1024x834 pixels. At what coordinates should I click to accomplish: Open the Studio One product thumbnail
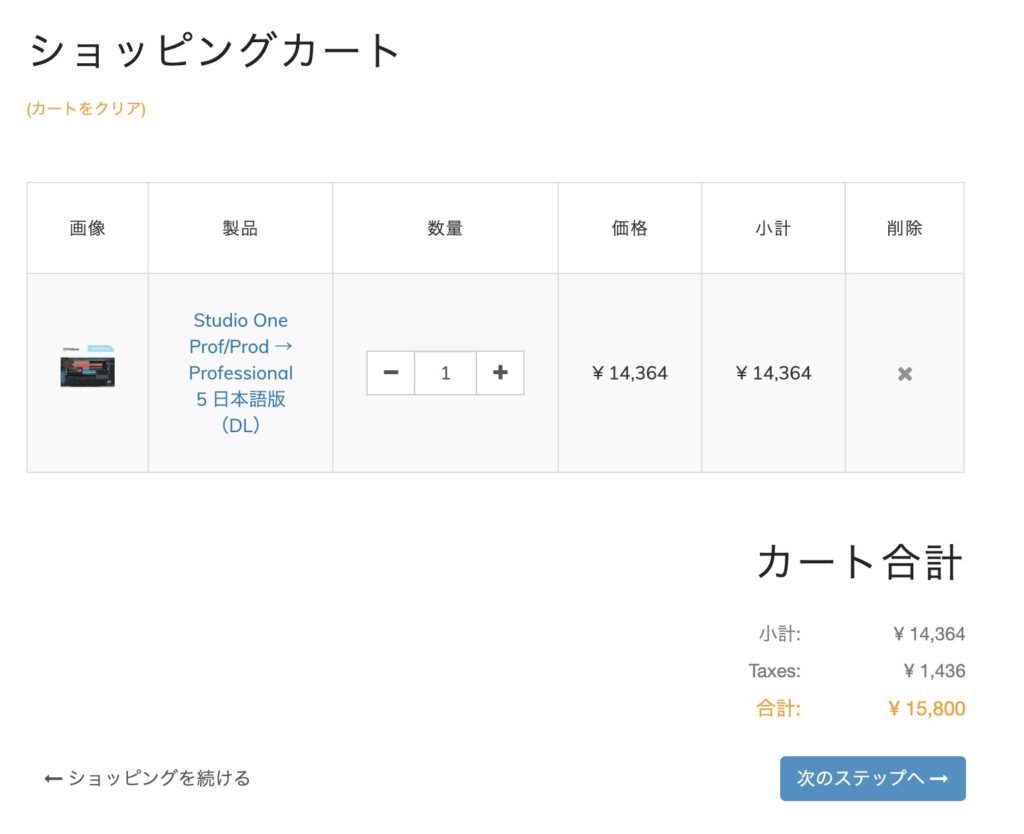[87, 367]
